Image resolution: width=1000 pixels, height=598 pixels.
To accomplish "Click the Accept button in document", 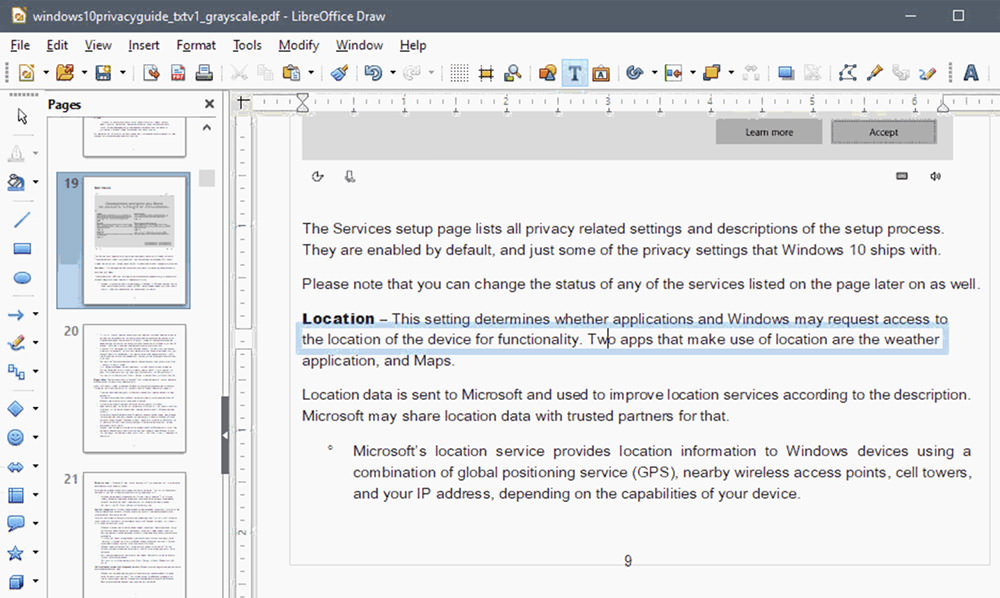I will 883,132.
